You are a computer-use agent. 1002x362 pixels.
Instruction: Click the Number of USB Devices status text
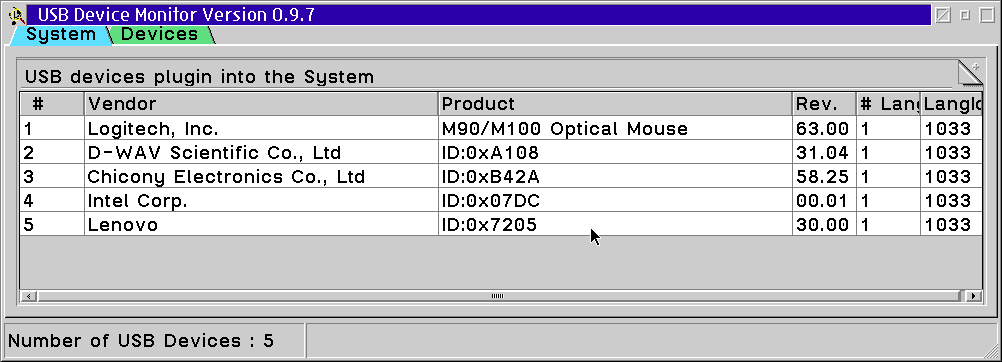click(141, 340)
